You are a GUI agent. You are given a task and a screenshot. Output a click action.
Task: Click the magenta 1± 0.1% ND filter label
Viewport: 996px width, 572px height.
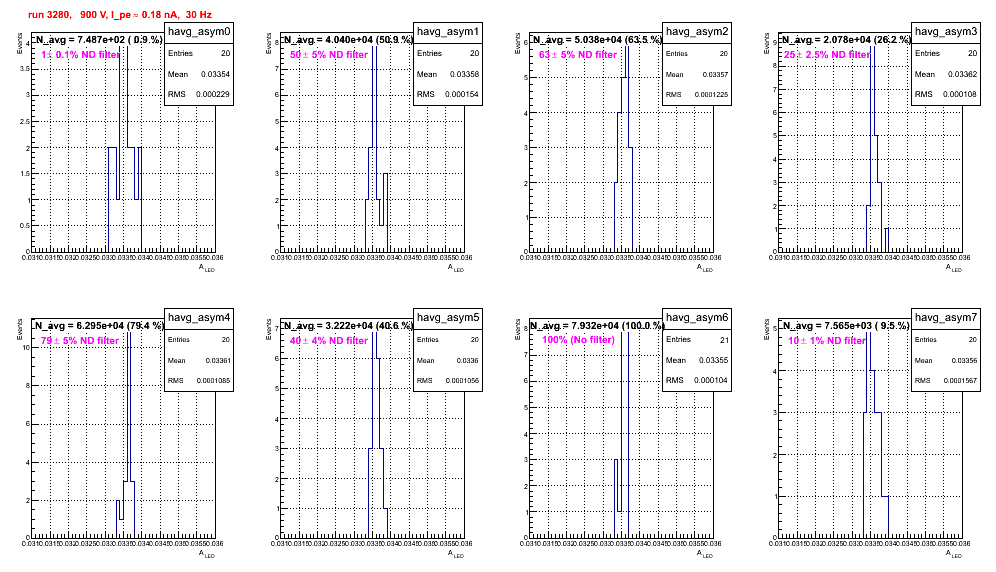click(x=81, y=55)
